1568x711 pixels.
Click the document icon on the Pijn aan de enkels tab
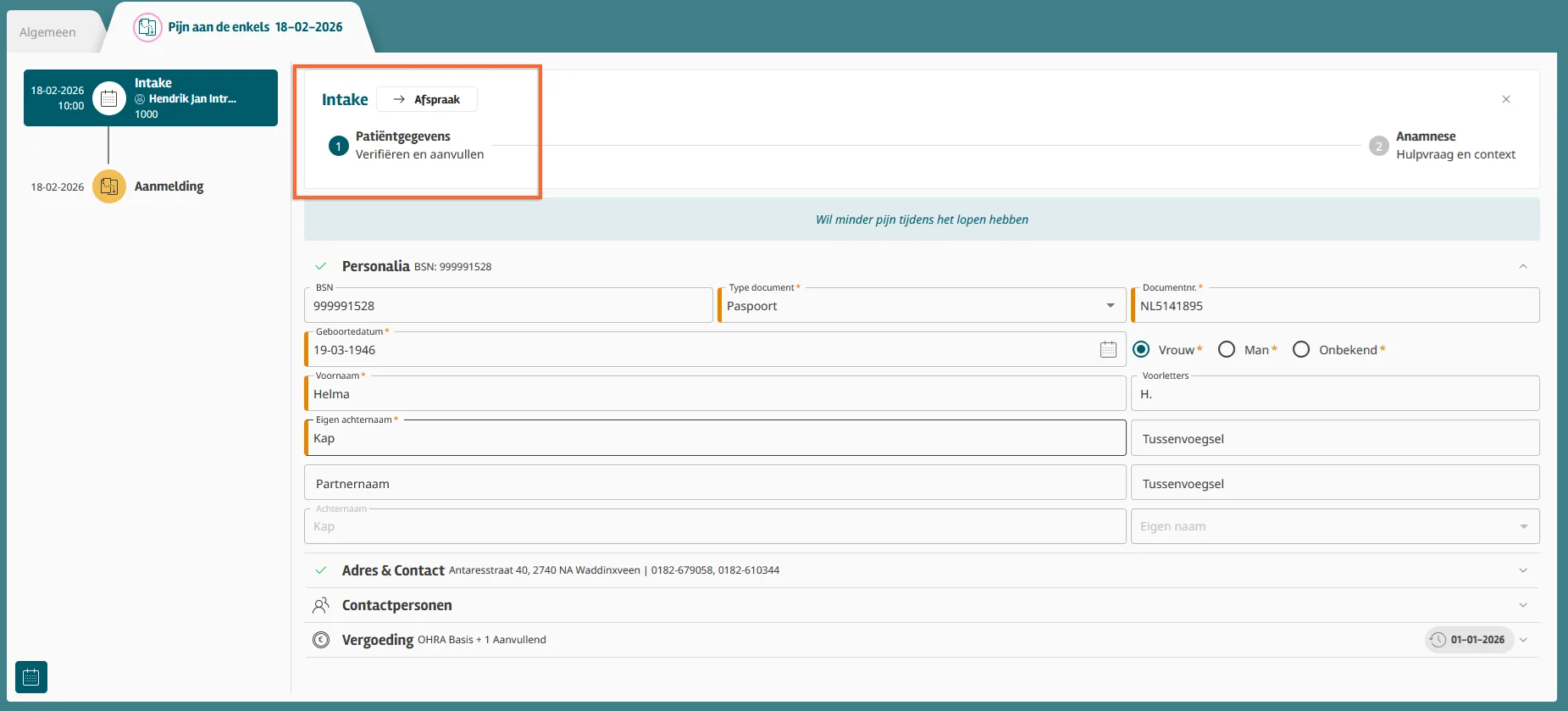147,27
